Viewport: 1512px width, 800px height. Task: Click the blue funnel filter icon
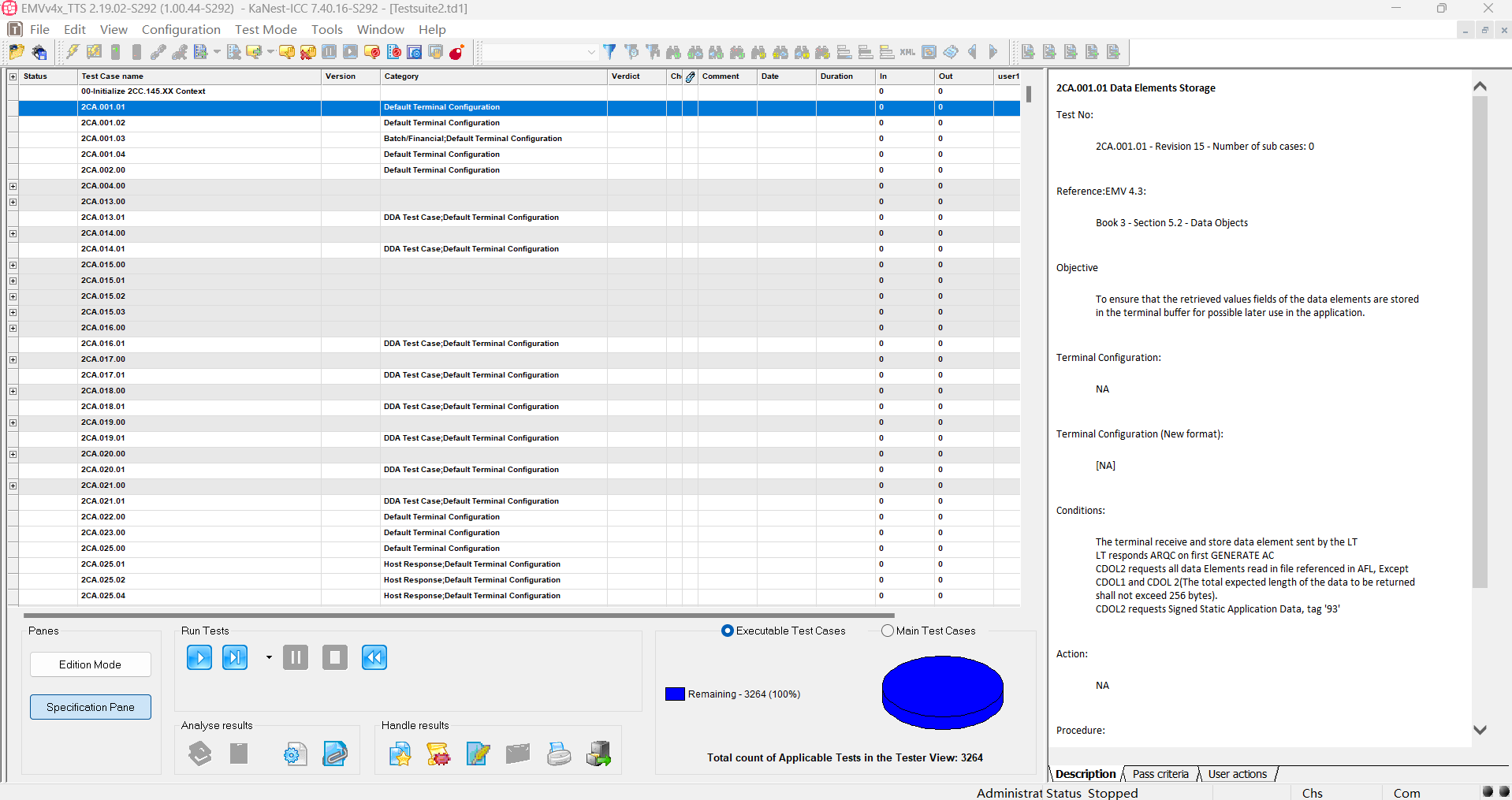pos(609,52)
